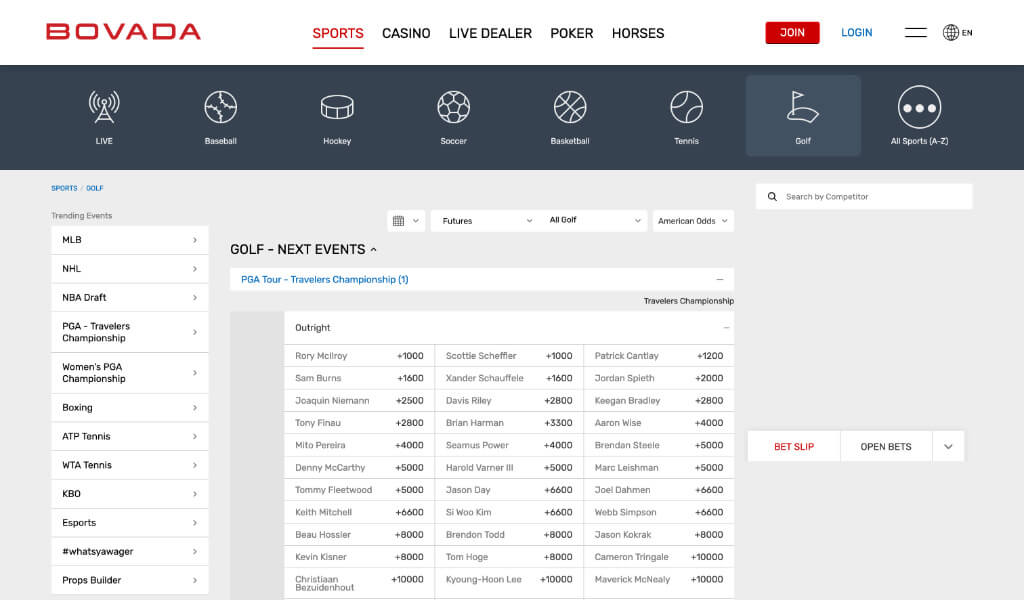Select the Golf flag icon

click(803, 107)
